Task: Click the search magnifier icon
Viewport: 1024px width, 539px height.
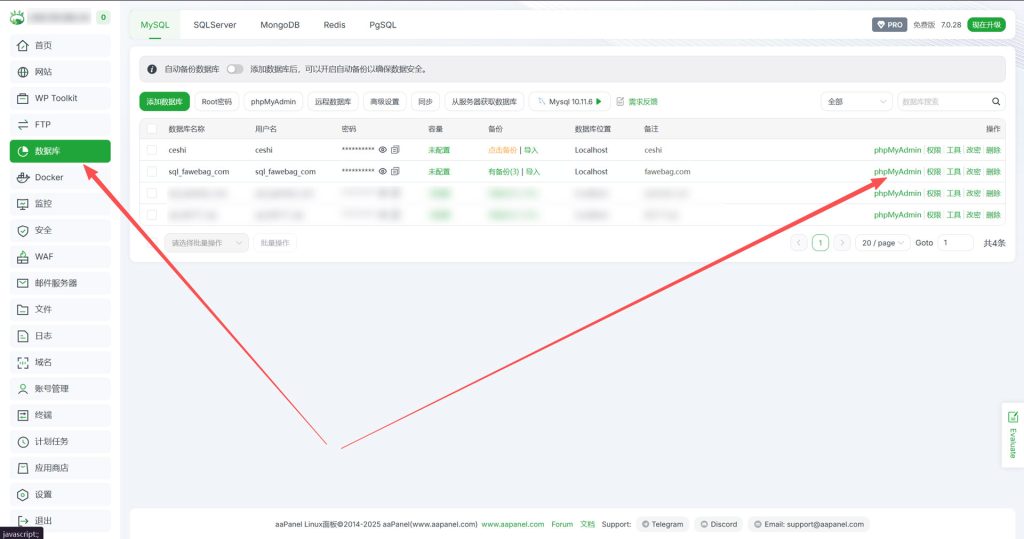Action: (996, 102)
